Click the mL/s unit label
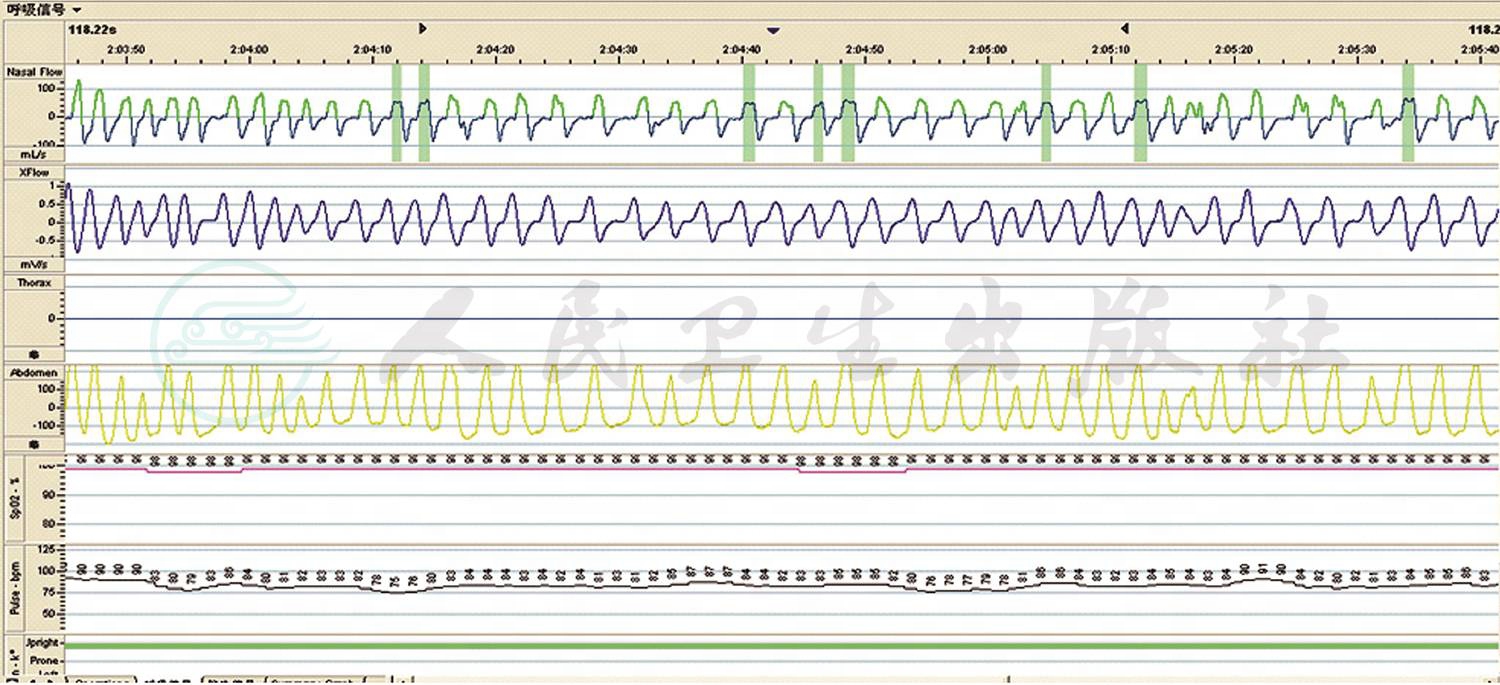Screen dimensions: 1500x685 (x=35, y=155)
